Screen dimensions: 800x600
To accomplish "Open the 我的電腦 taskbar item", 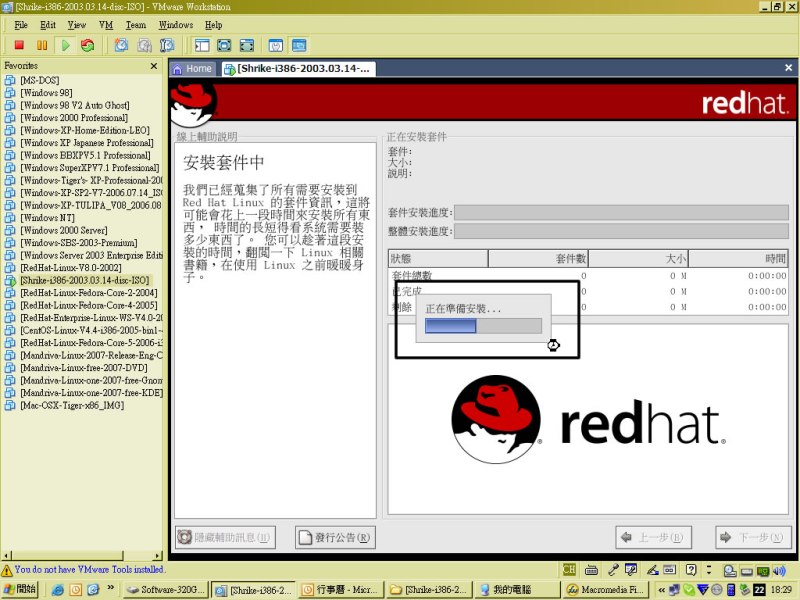I will (x=516, y=590).
